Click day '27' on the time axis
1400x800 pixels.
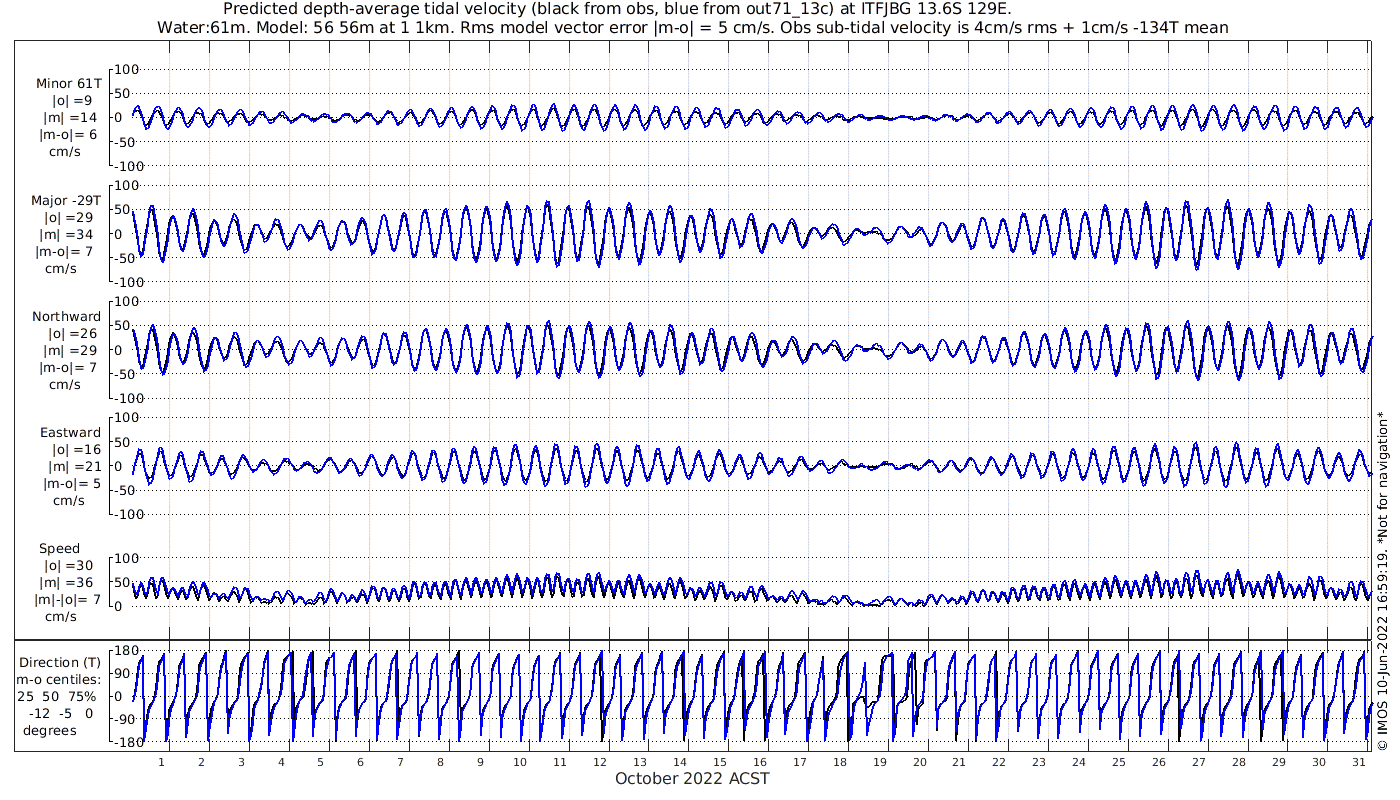click(x=1199, y=762)
